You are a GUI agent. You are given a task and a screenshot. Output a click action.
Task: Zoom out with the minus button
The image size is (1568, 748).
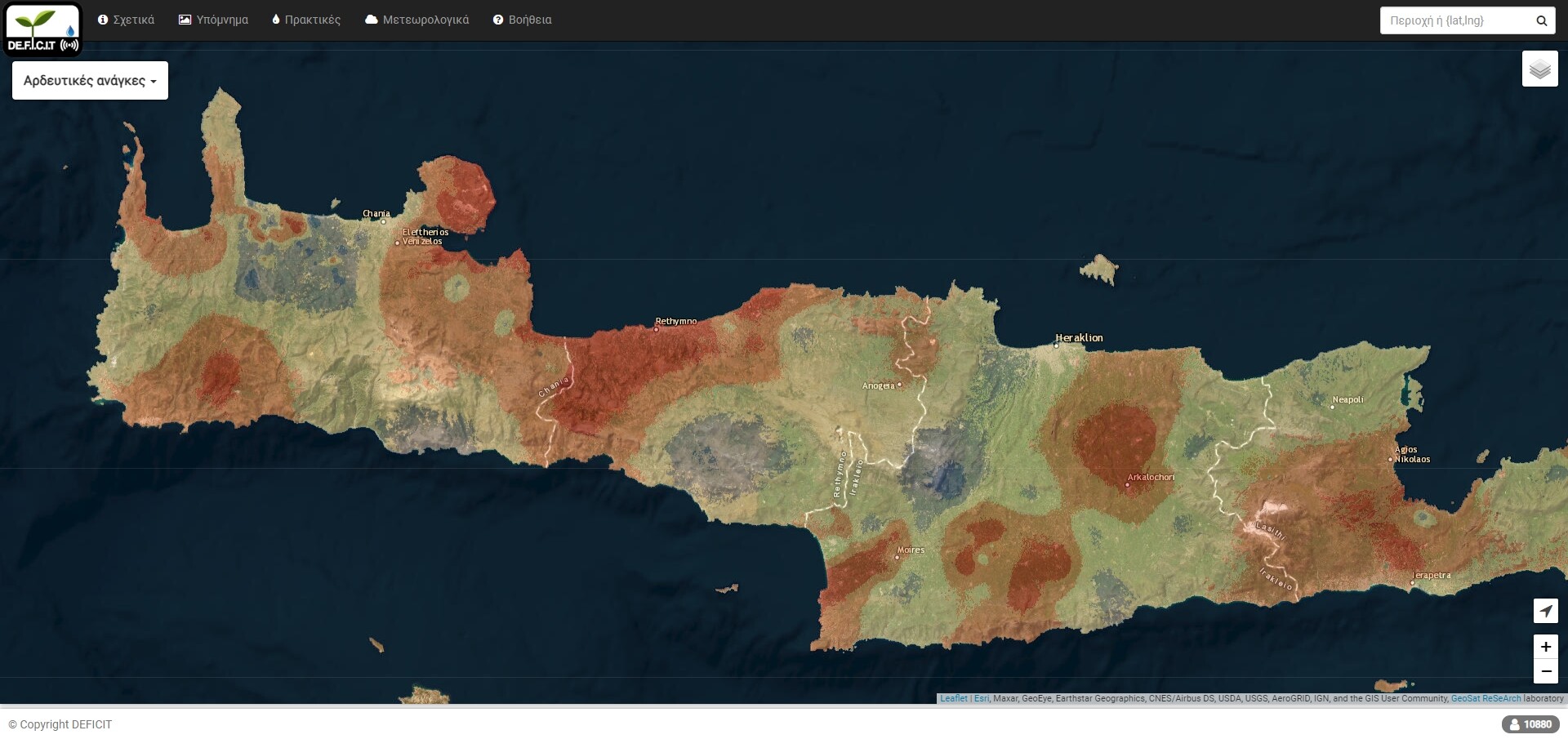pos(1545,671)
